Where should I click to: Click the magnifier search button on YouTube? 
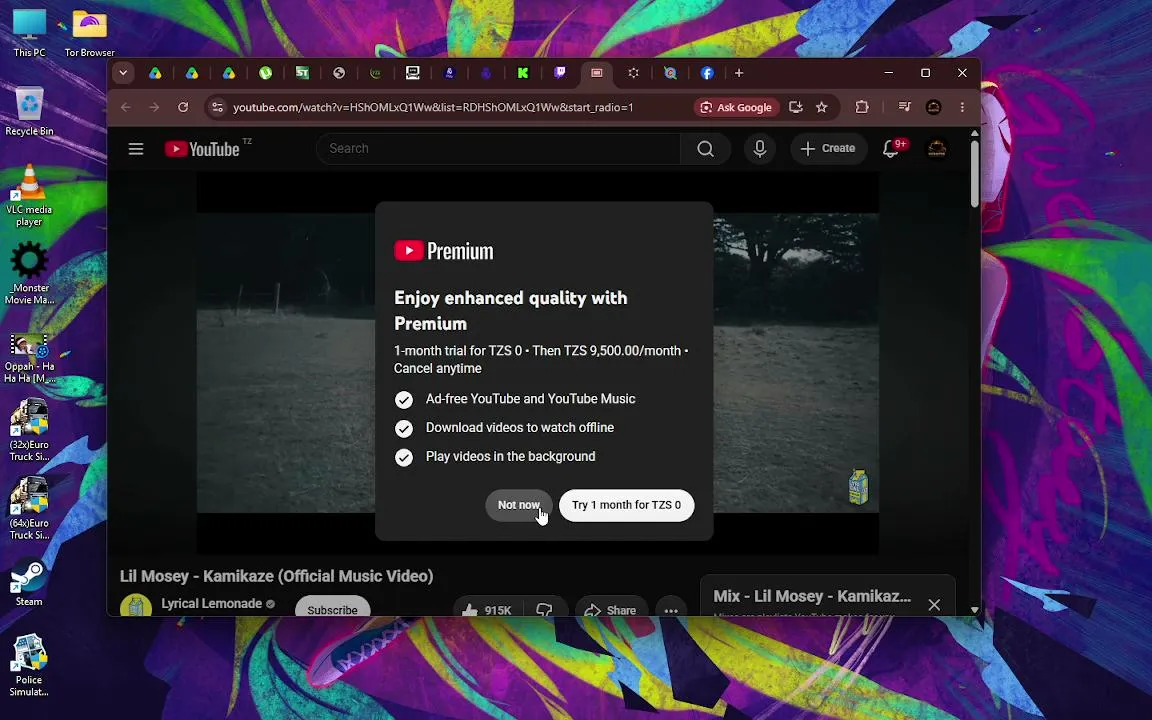coord(705,149)
